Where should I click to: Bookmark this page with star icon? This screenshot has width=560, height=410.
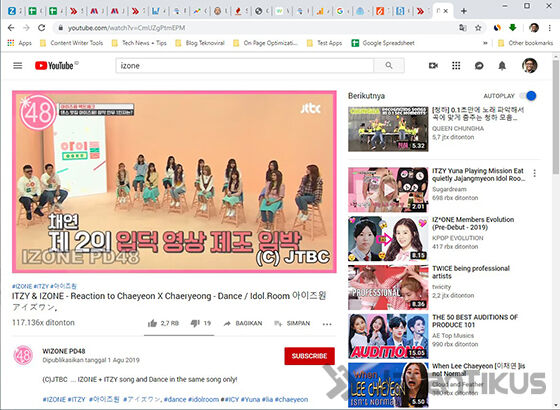478,28
